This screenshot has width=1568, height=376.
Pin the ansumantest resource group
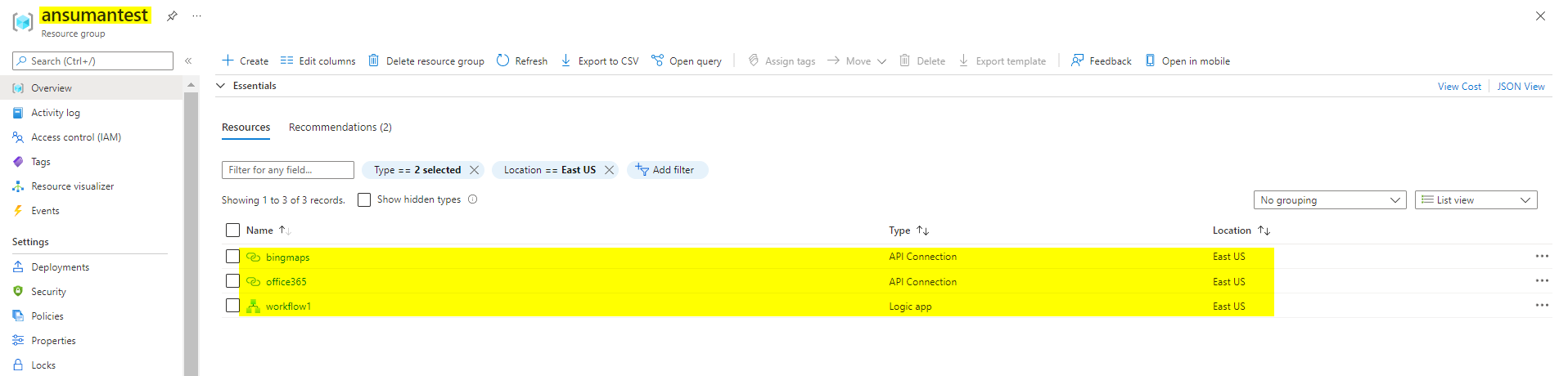click(172, 16)
